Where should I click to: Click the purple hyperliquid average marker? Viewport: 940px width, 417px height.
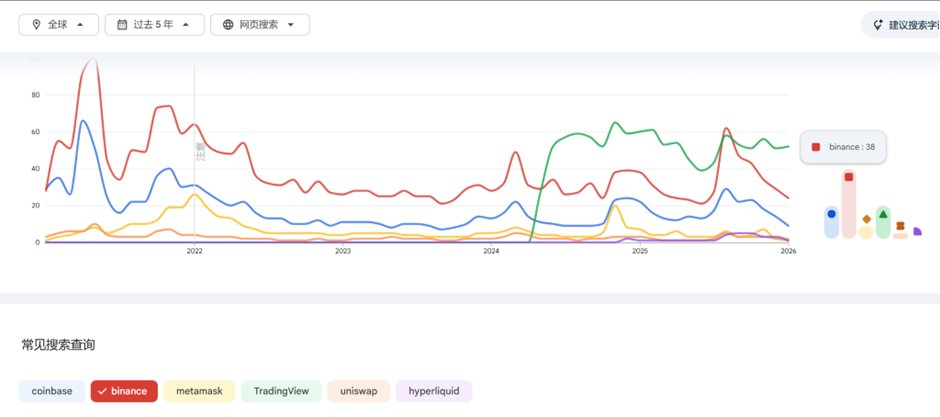tap(917, 232)
